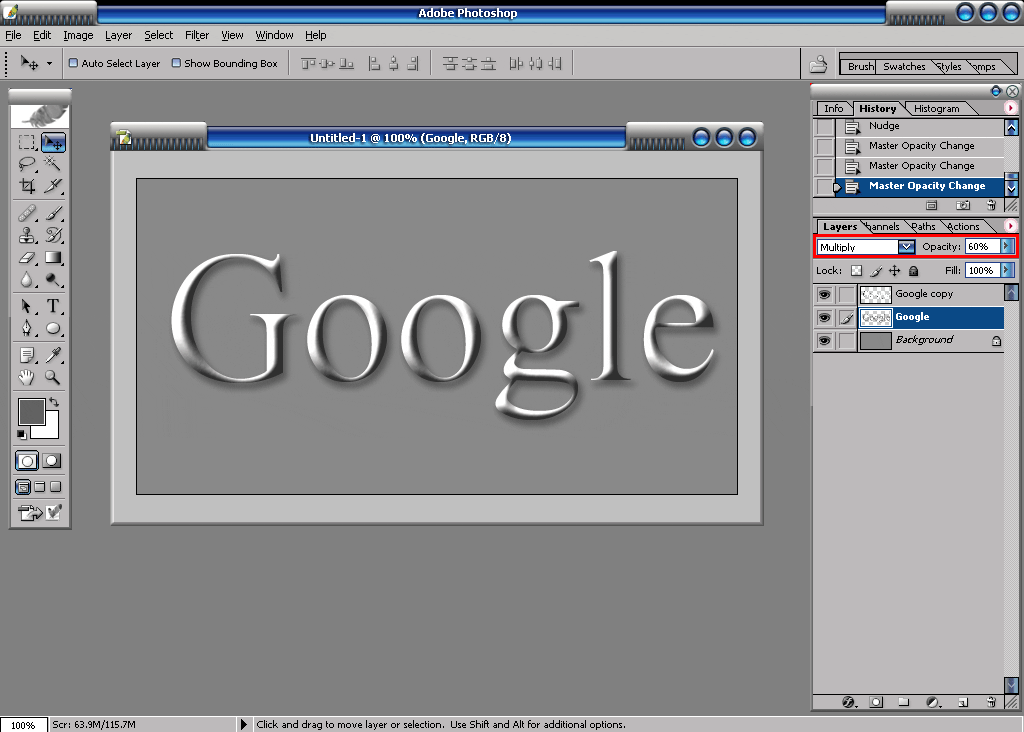Open the tool preset picker arrow
This screenshot has height=732, width=1024.
(x=49, y=63)
